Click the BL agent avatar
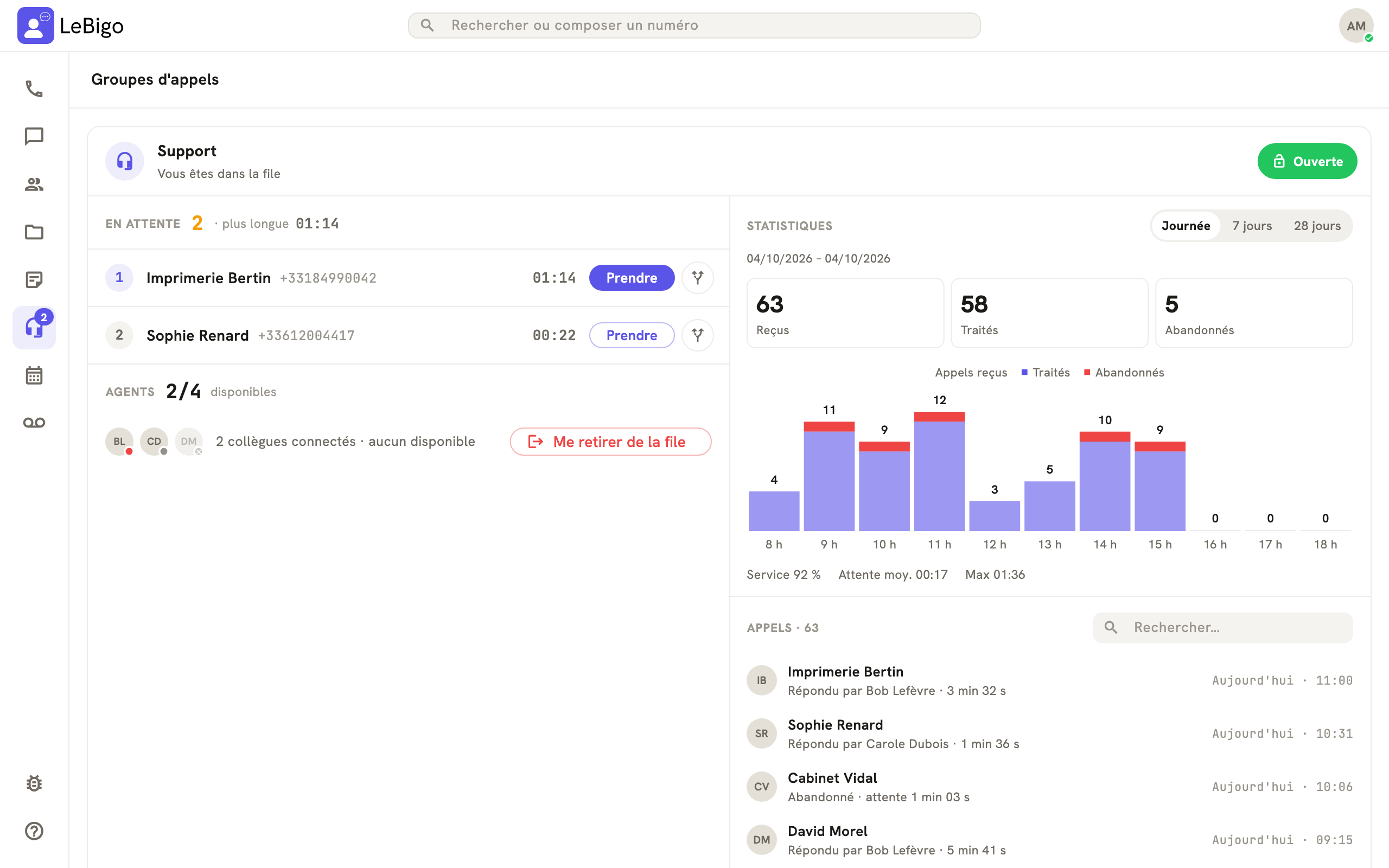The height and width of the screenshot is (868, 1389). pyautogui.click(x=119, y=442)
